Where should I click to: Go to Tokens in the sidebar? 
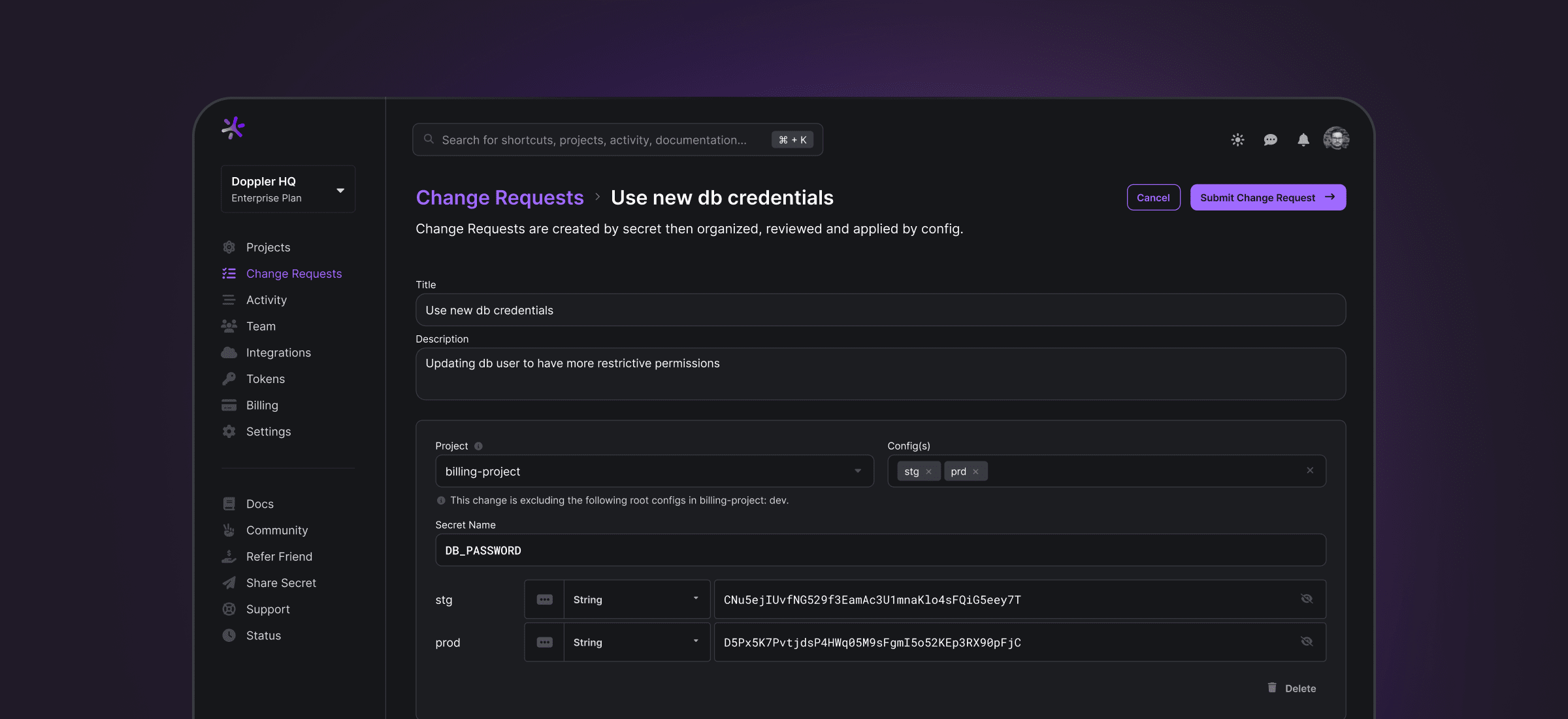pyautogui.click(x=265, y=379)
